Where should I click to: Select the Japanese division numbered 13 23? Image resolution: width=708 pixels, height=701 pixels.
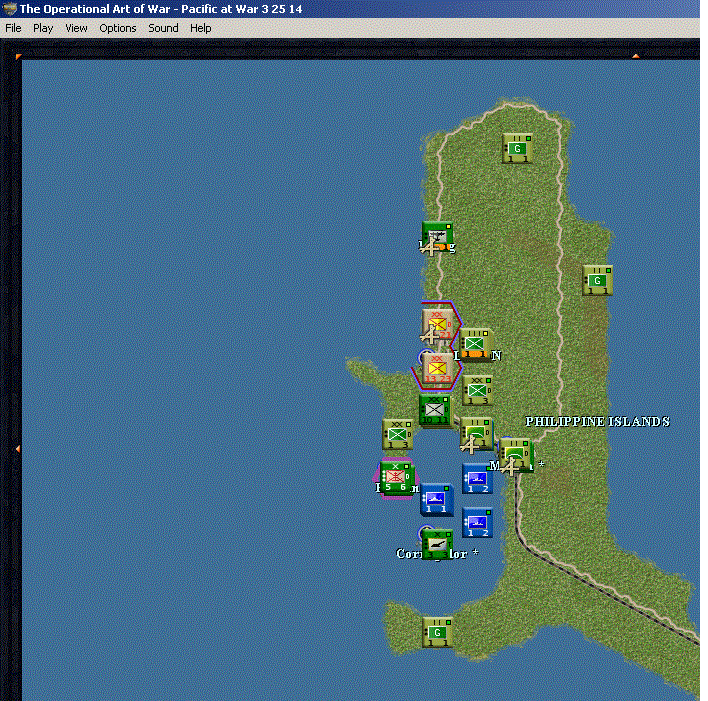point(438,369)
